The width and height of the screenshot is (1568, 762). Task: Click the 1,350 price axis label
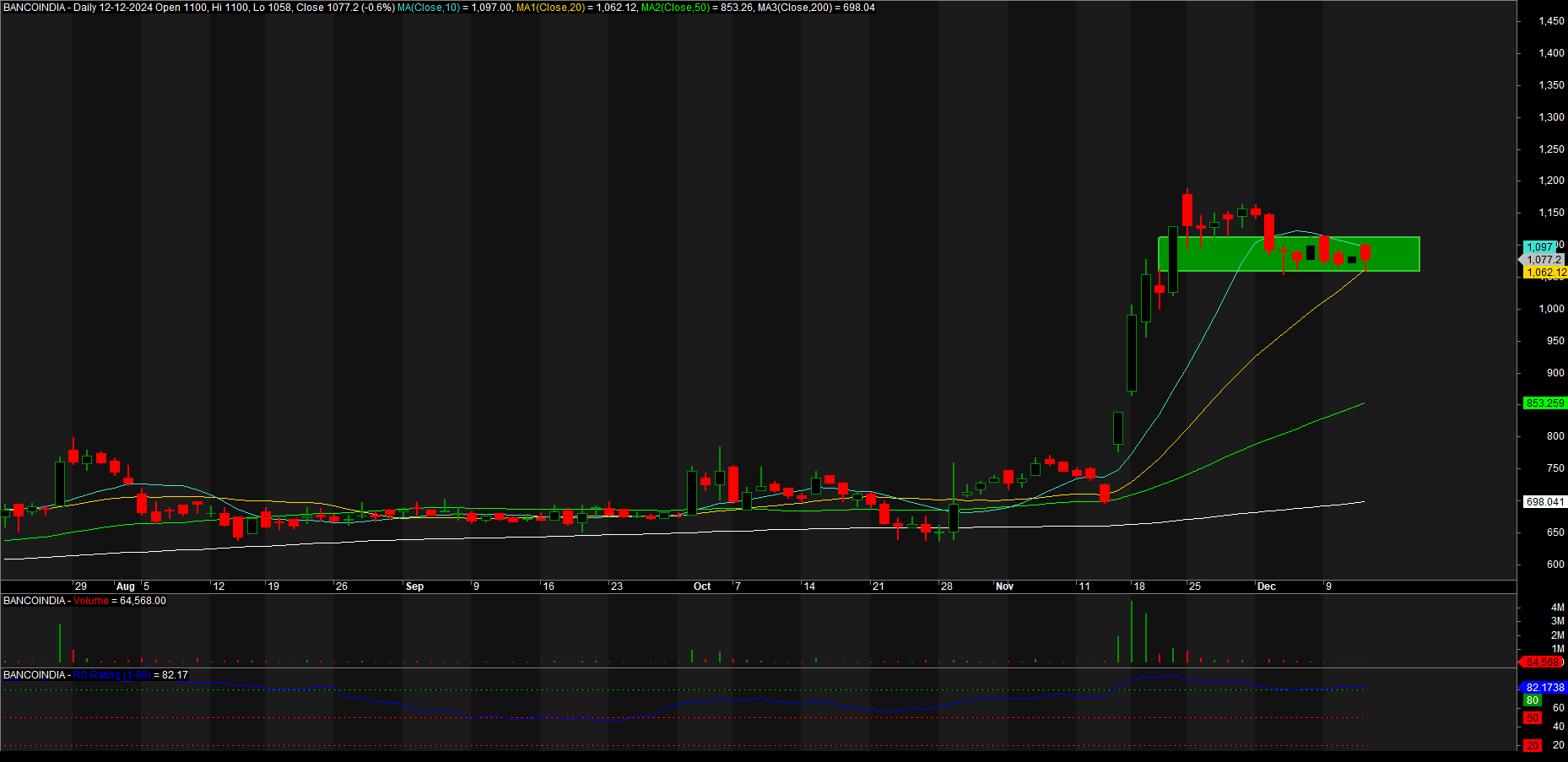click(1551, 85)
